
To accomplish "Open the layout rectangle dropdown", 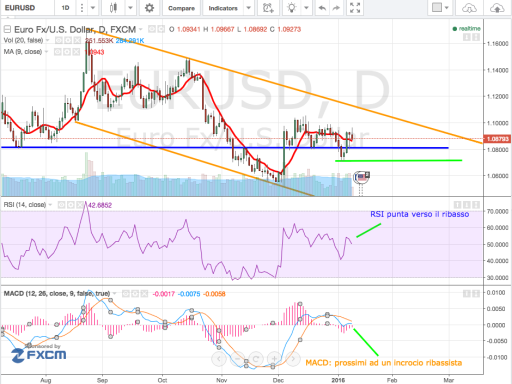I will tap(440, 8).
